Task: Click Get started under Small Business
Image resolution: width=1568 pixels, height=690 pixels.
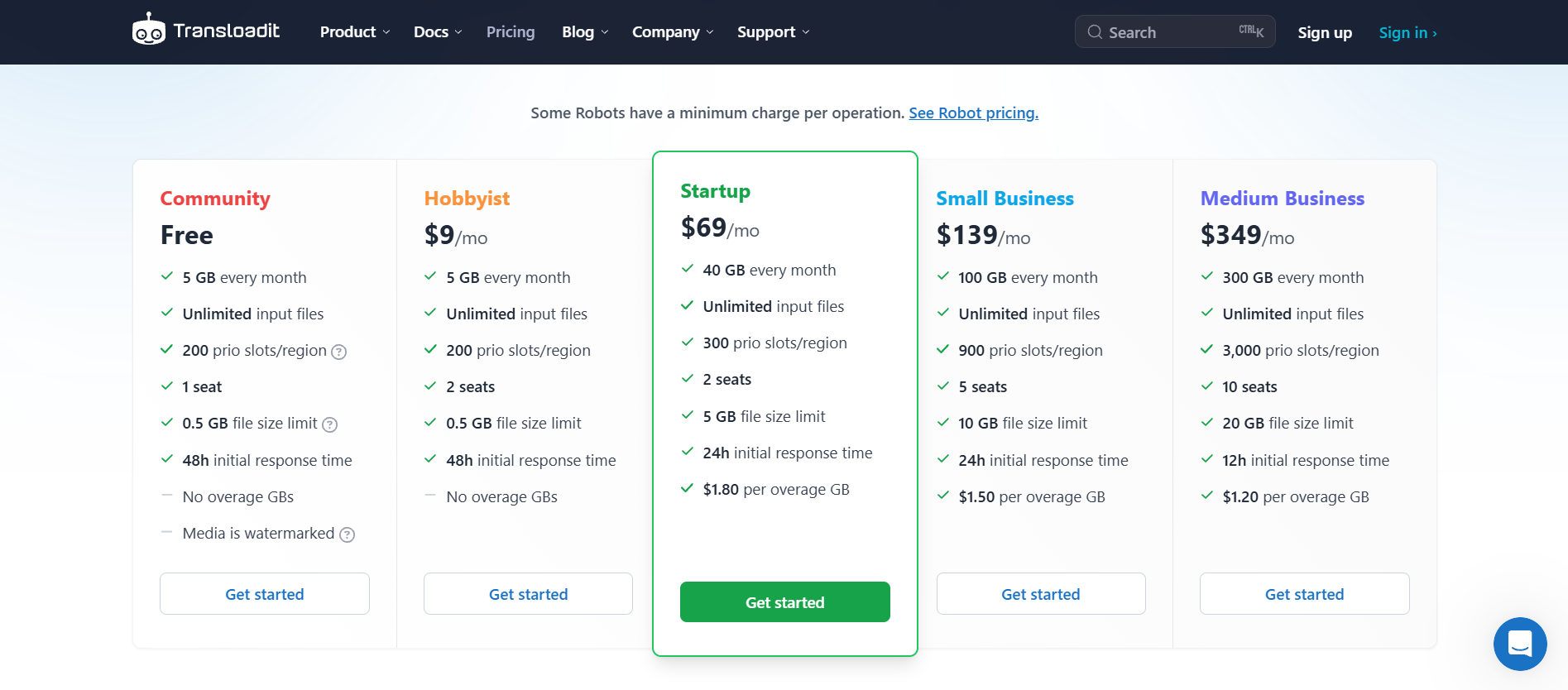Action: coord(1041,594)
